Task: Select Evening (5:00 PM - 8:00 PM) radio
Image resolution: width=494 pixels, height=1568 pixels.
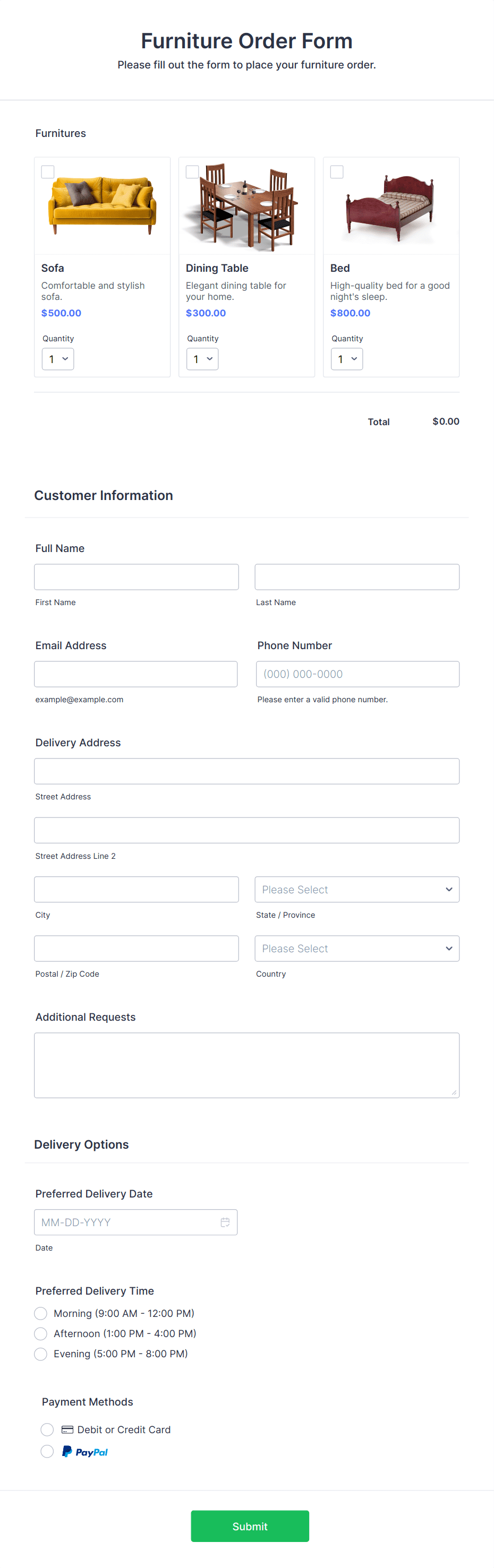Action: 41,1353
